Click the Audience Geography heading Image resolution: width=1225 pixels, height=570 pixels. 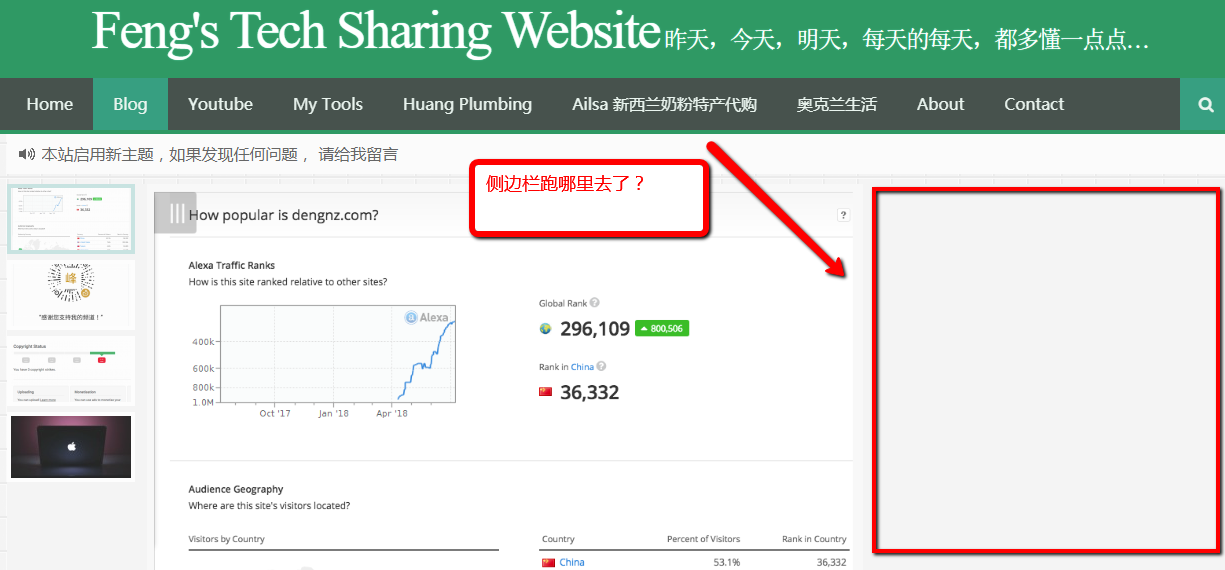[236, 489]
